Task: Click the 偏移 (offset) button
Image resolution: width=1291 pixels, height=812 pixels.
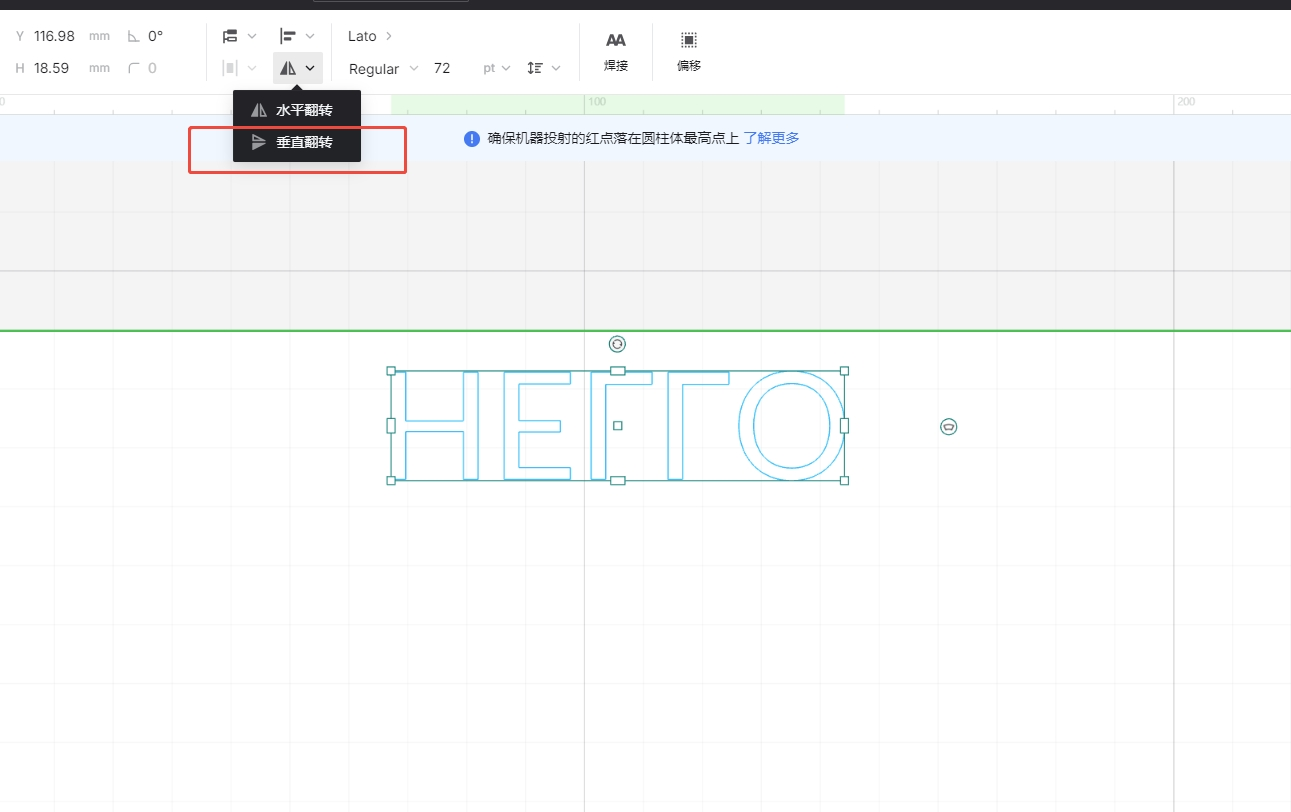Action: (x=689, y=52)
